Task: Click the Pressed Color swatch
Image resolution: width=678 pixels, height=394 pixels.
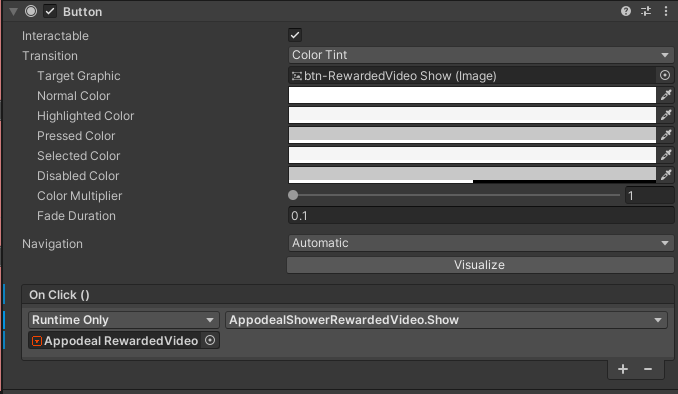Action: click(472, 135)
